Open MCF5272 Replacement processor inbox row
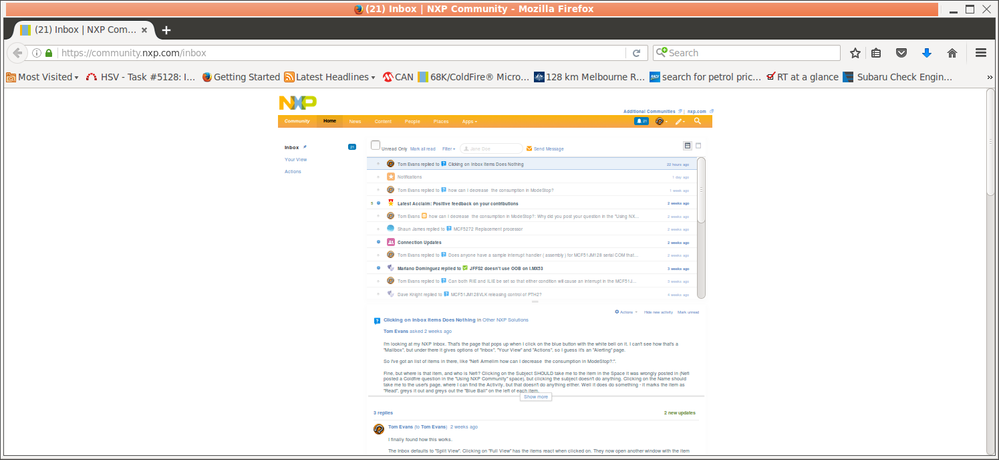 tap(533, 229)
